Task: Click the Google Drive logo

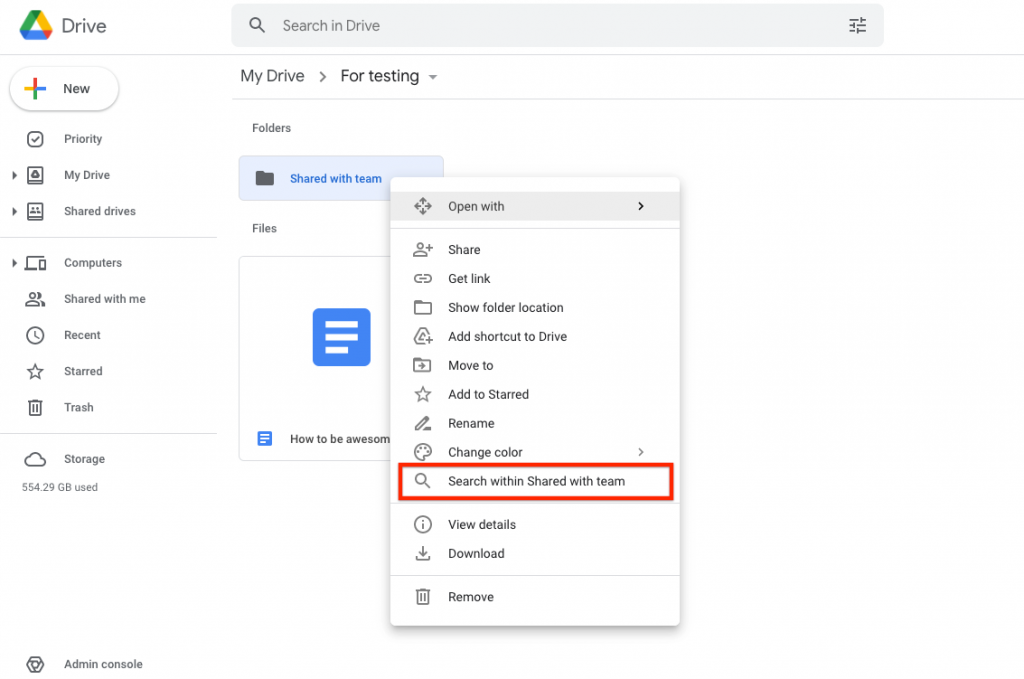Action: (36, 25)
